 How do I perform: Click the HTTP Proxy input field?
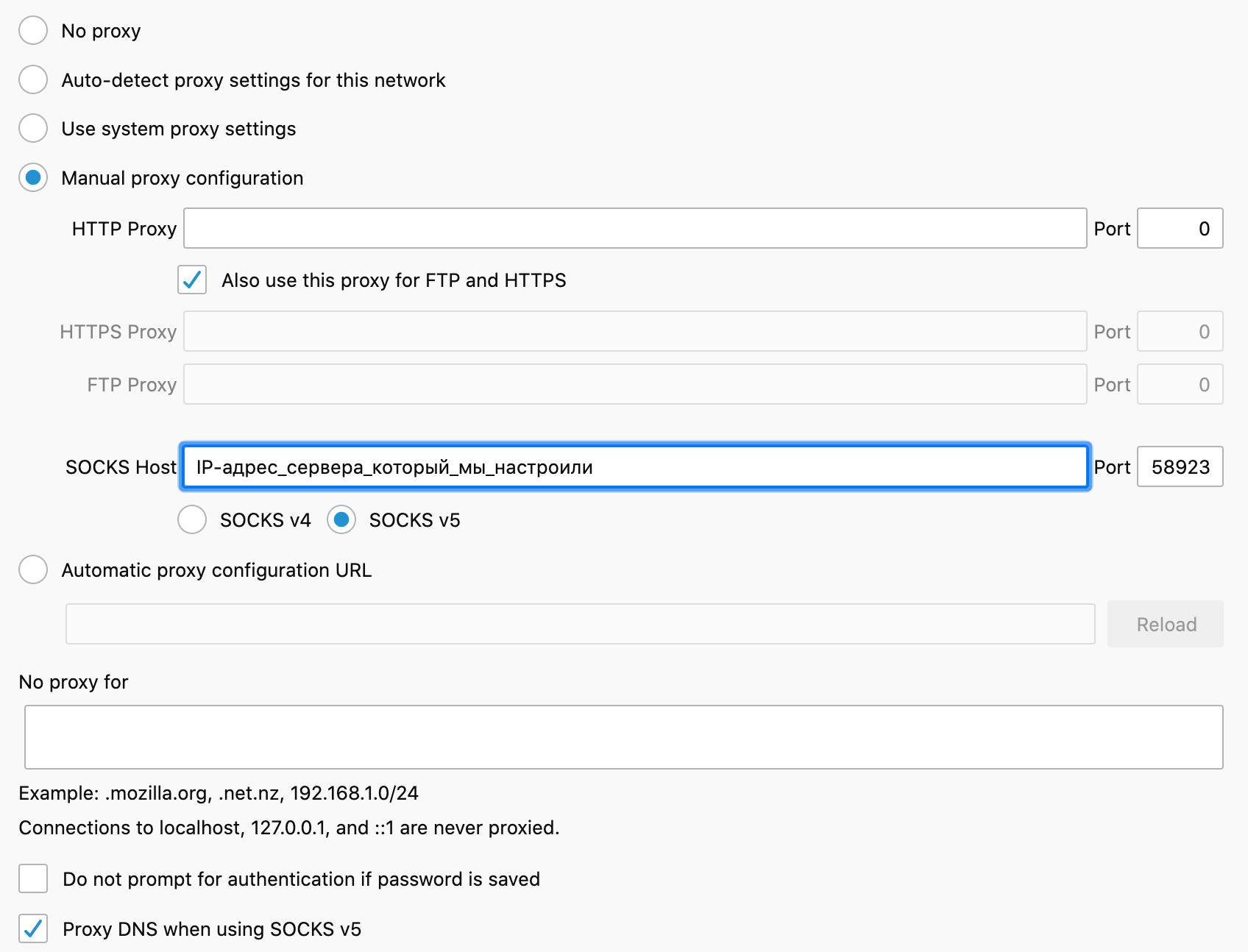coord(634,228)
